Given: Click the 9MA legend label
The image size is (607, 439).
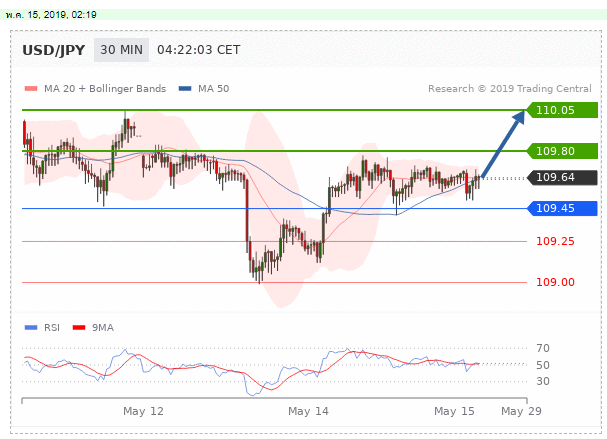Looking at the screenshot, I should (103, 328).
